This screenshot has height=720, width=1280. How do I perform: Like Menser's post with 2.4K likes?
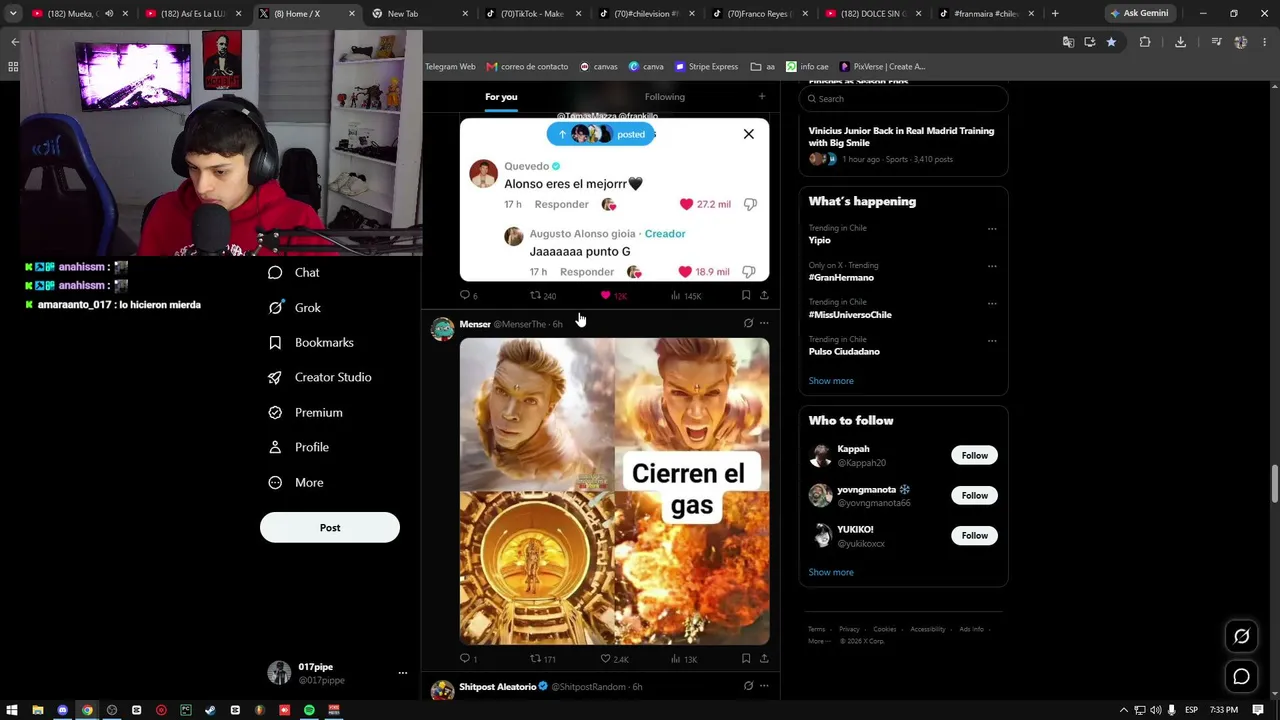[x=614, y=659]
